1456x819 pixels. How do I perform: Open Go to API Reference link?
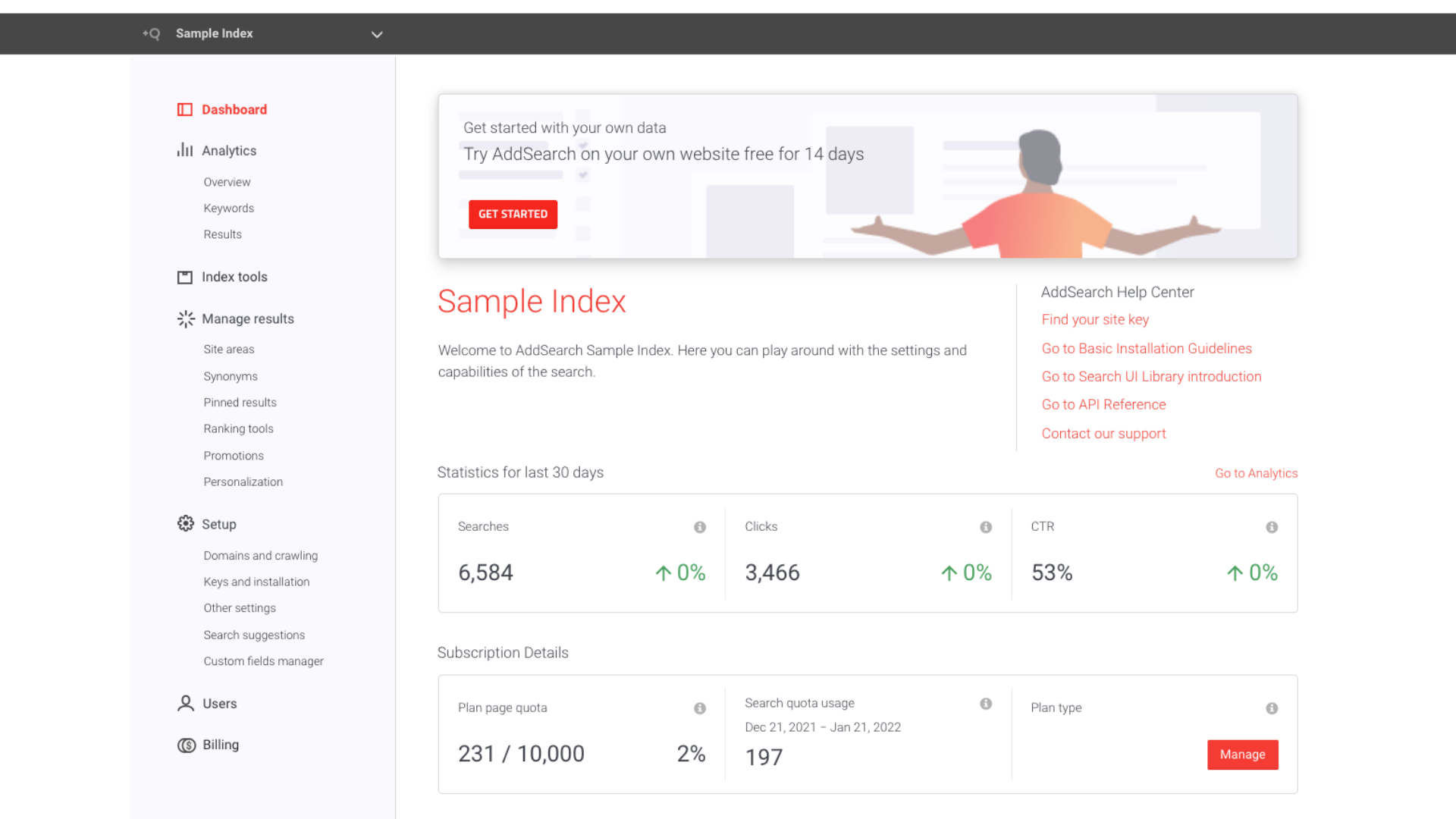click(1103, 405)
